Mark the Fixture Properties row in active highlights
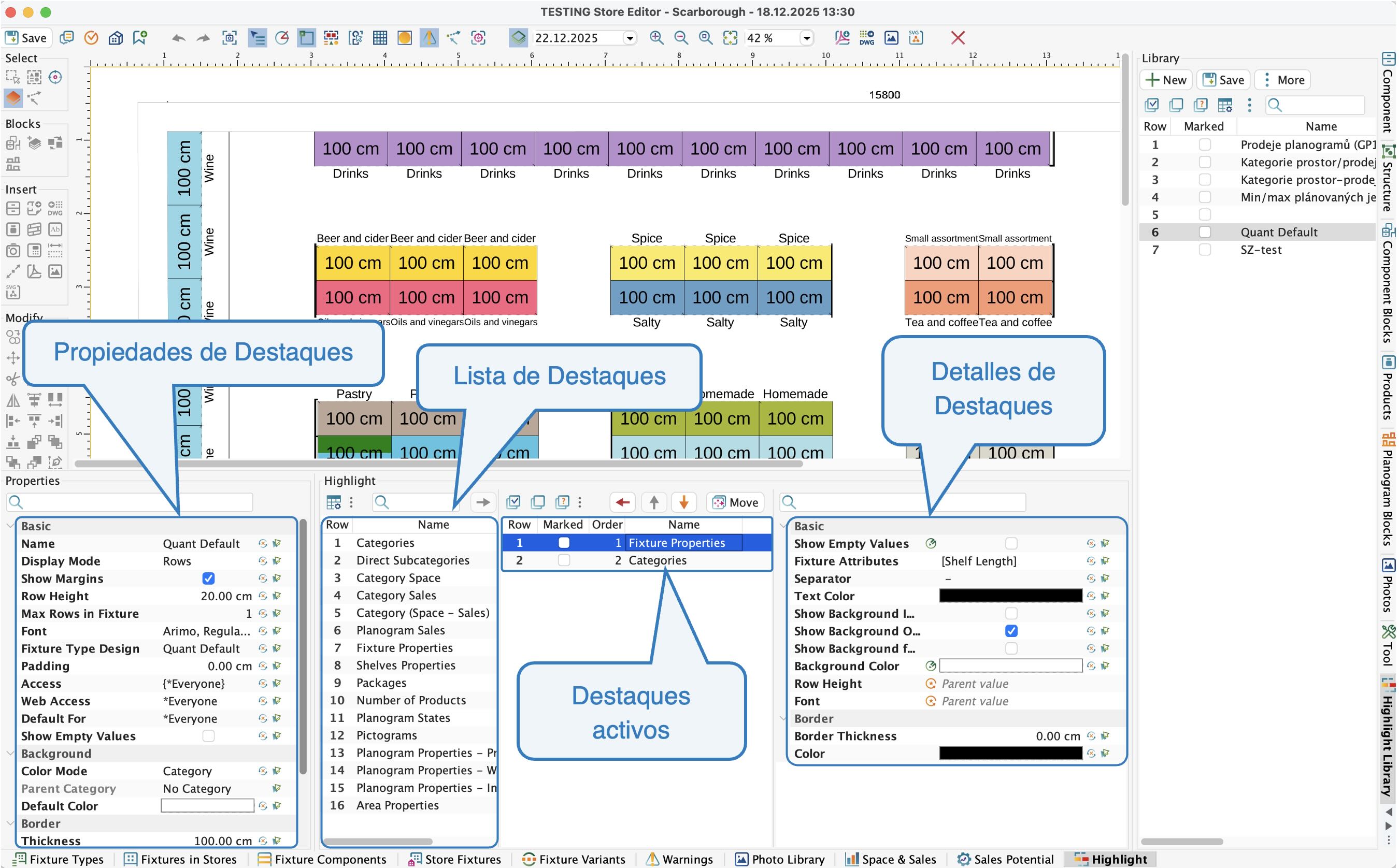 (x=564, y=543)
